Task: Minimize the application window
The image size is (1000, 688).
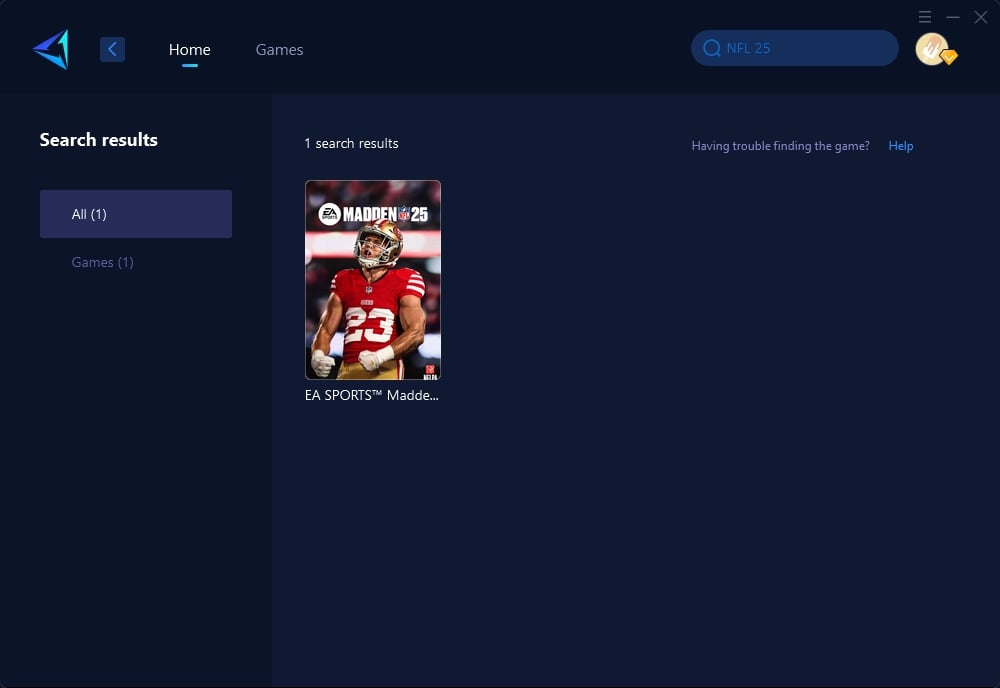Action: tap(953, 17)
